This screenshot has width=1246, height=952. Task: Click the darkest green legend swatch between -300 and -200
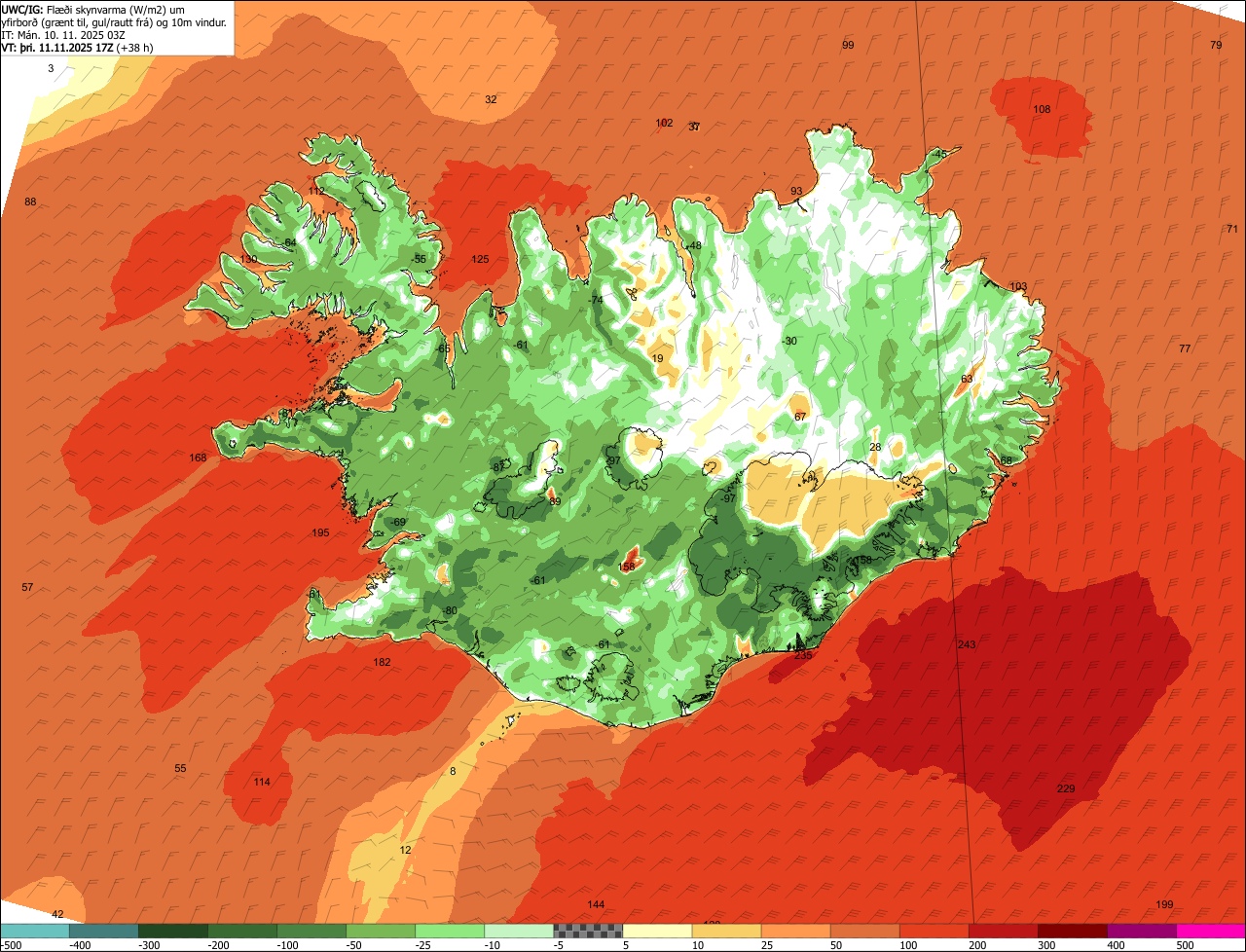point(173,931)
